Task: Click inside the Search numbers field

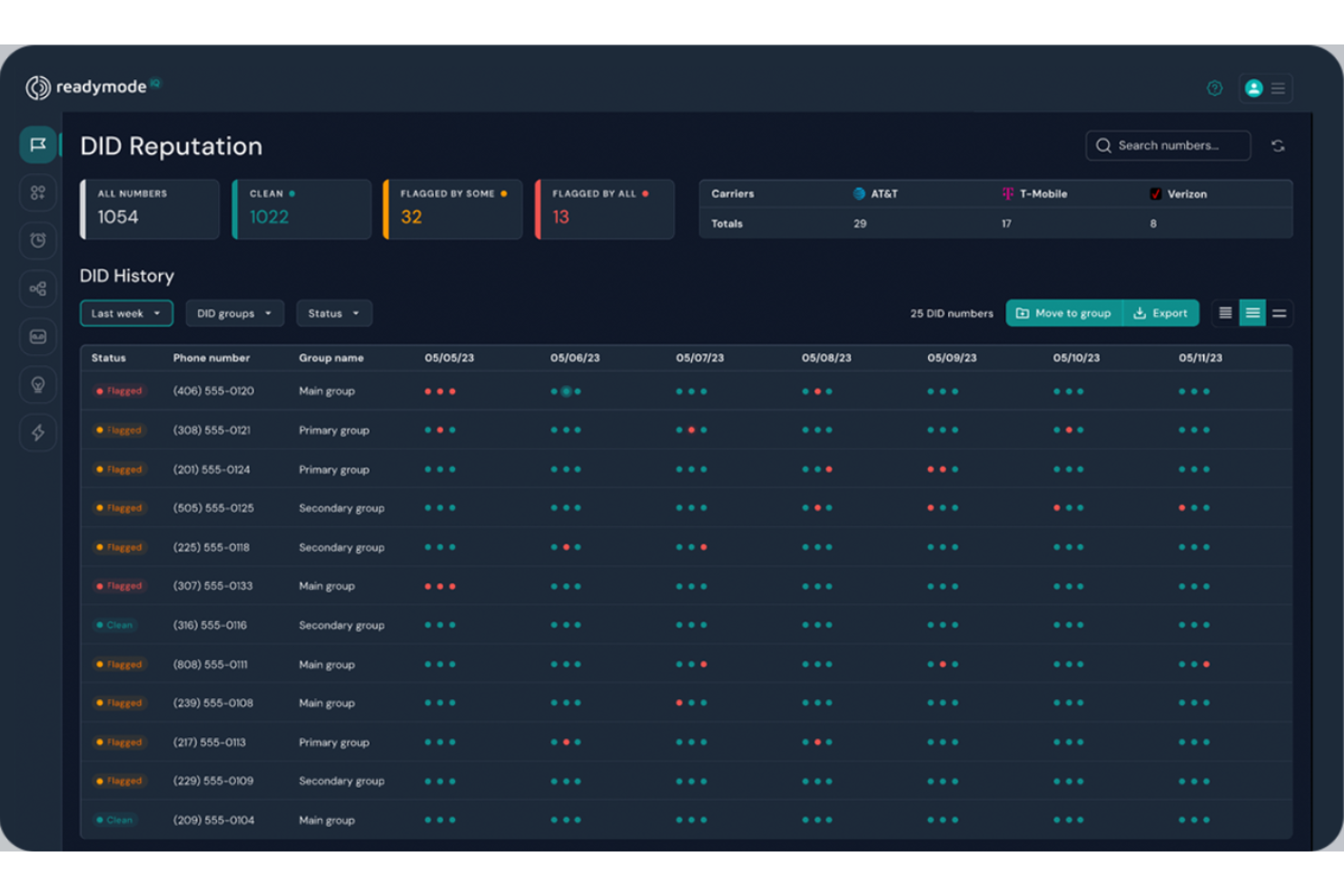Action: 1168,145
